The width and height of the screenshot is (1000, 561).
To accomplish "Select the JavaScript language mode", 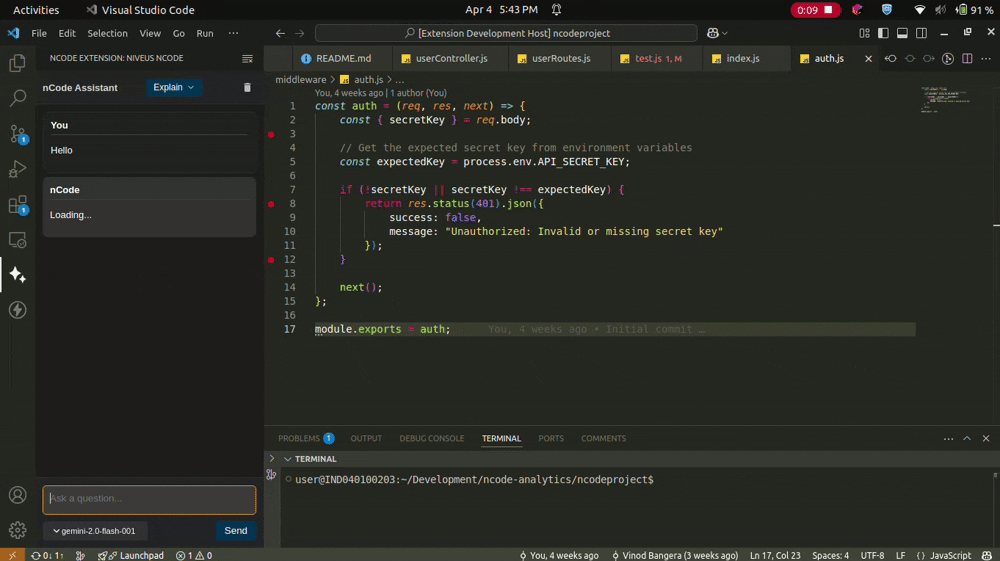I will (x=950, y=555).
